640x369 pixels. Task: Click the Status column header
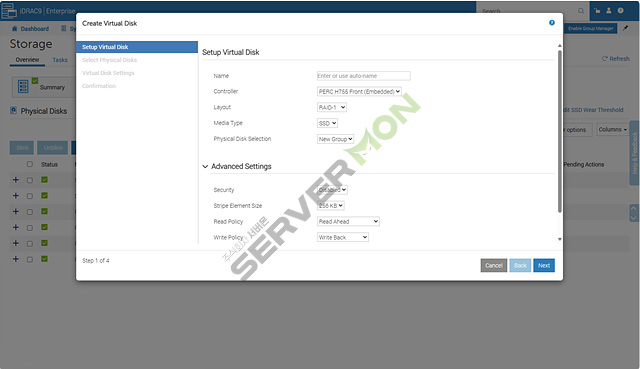(49, 164)
